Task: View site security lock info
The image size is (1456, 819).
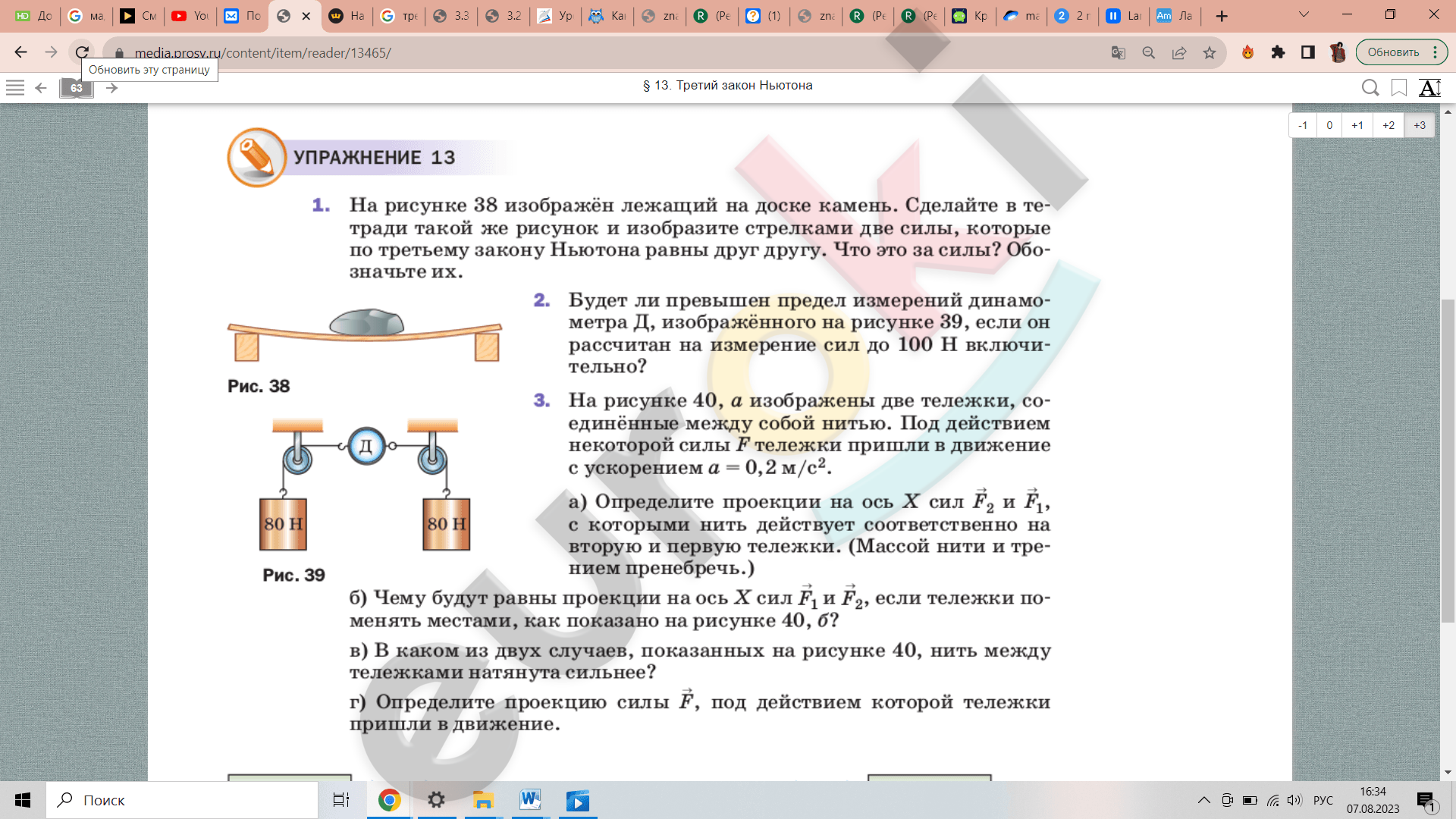Action: [x=119, y=53]
